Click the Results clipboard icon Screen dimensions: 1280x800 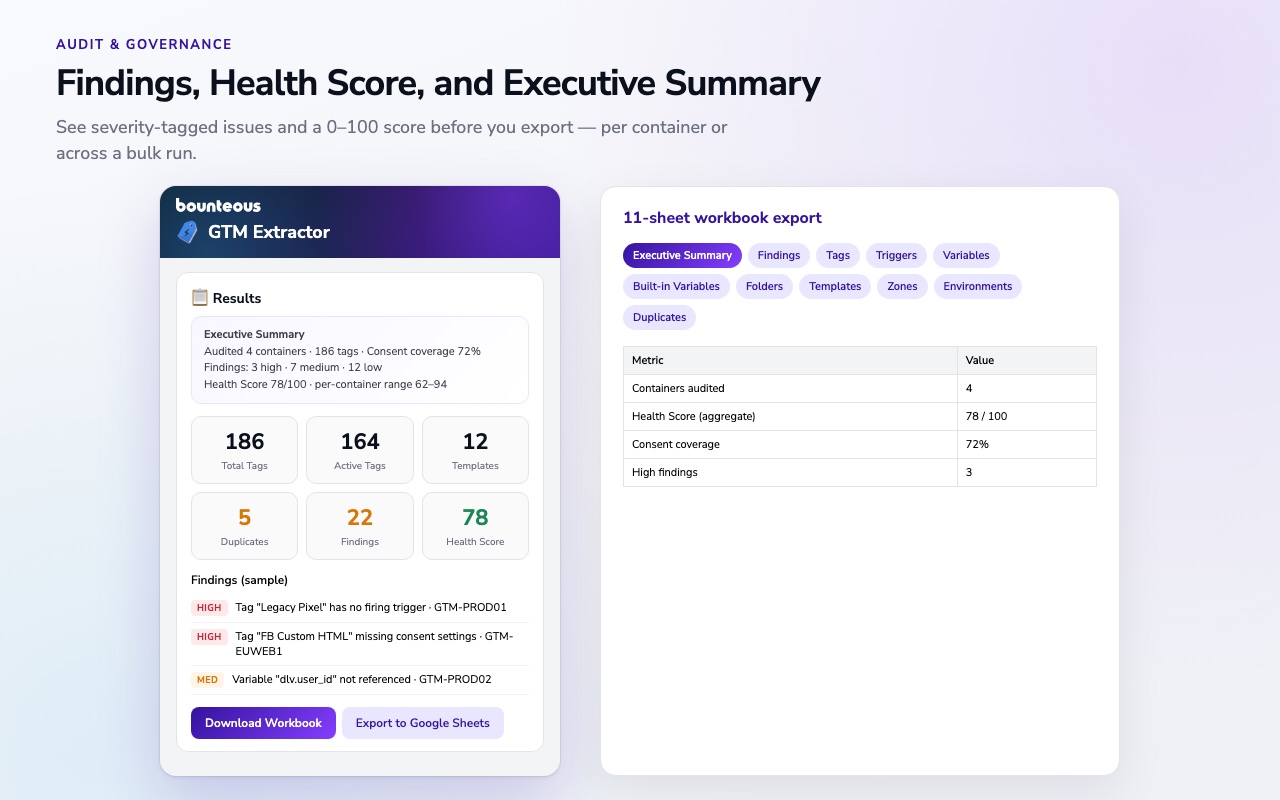200,298
